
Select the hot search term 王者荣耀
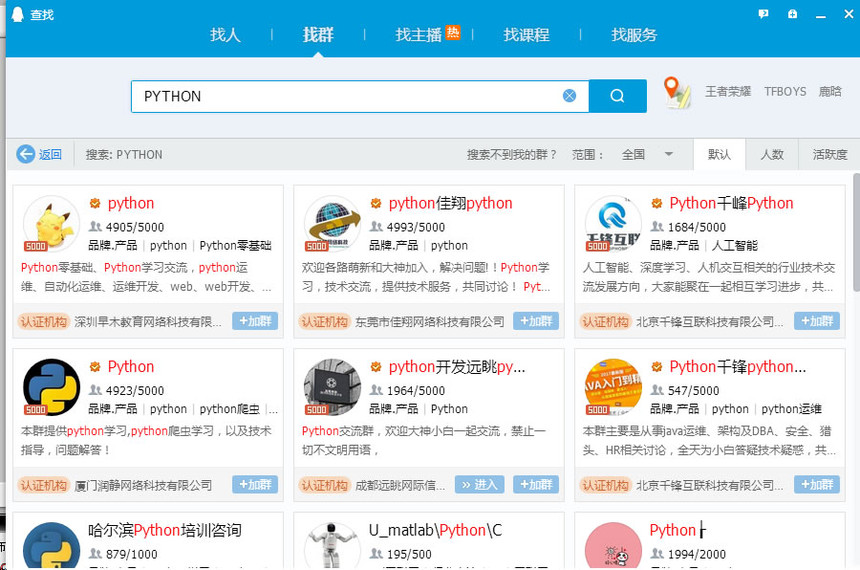coord(728,92)
